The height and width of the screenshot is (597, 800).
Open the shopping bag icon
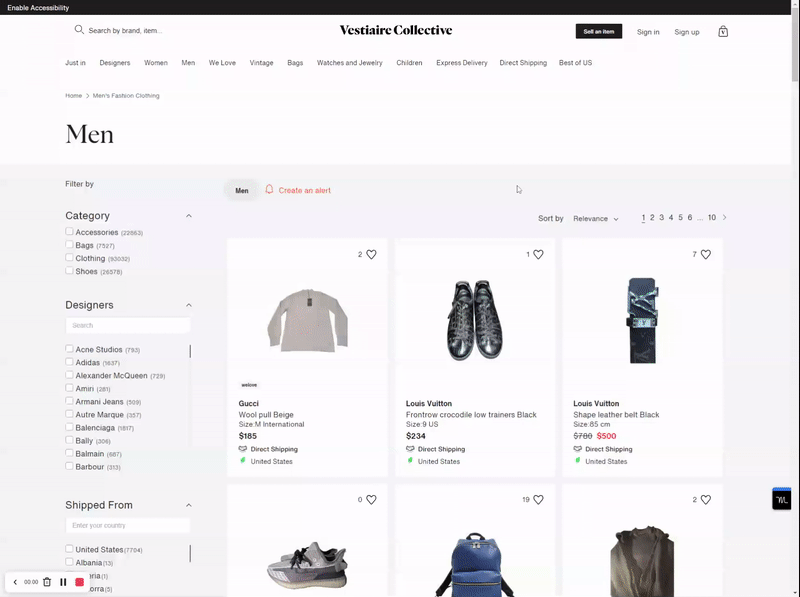tap(723, 32)
